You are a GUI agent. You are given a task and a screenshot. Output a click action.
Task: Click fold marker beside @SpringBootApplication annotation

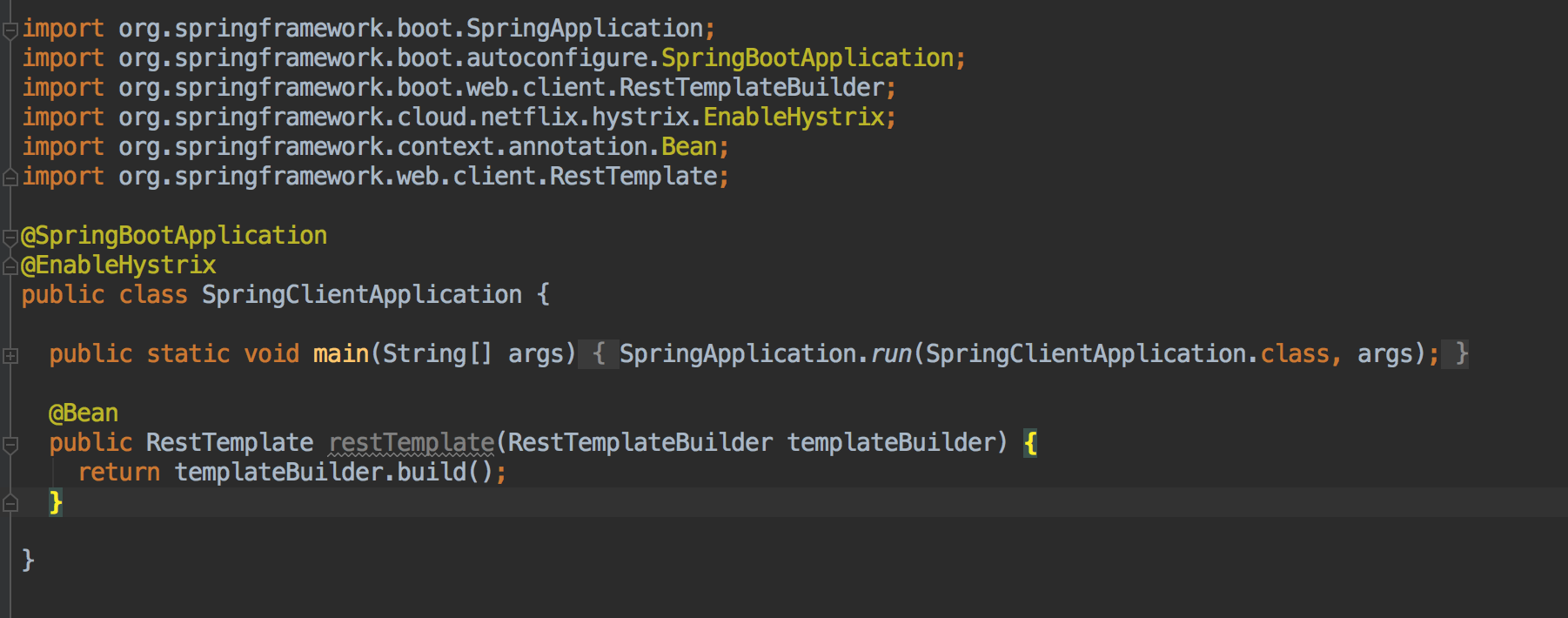pyautogui.click(x=10, y=237)
